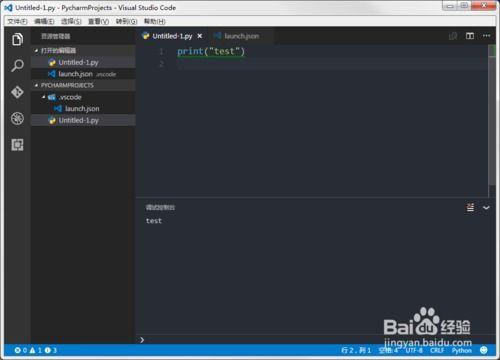Close the Untitled-1.py tab
The height and width of the screenshot is (360, 500).
click(200, 36)
